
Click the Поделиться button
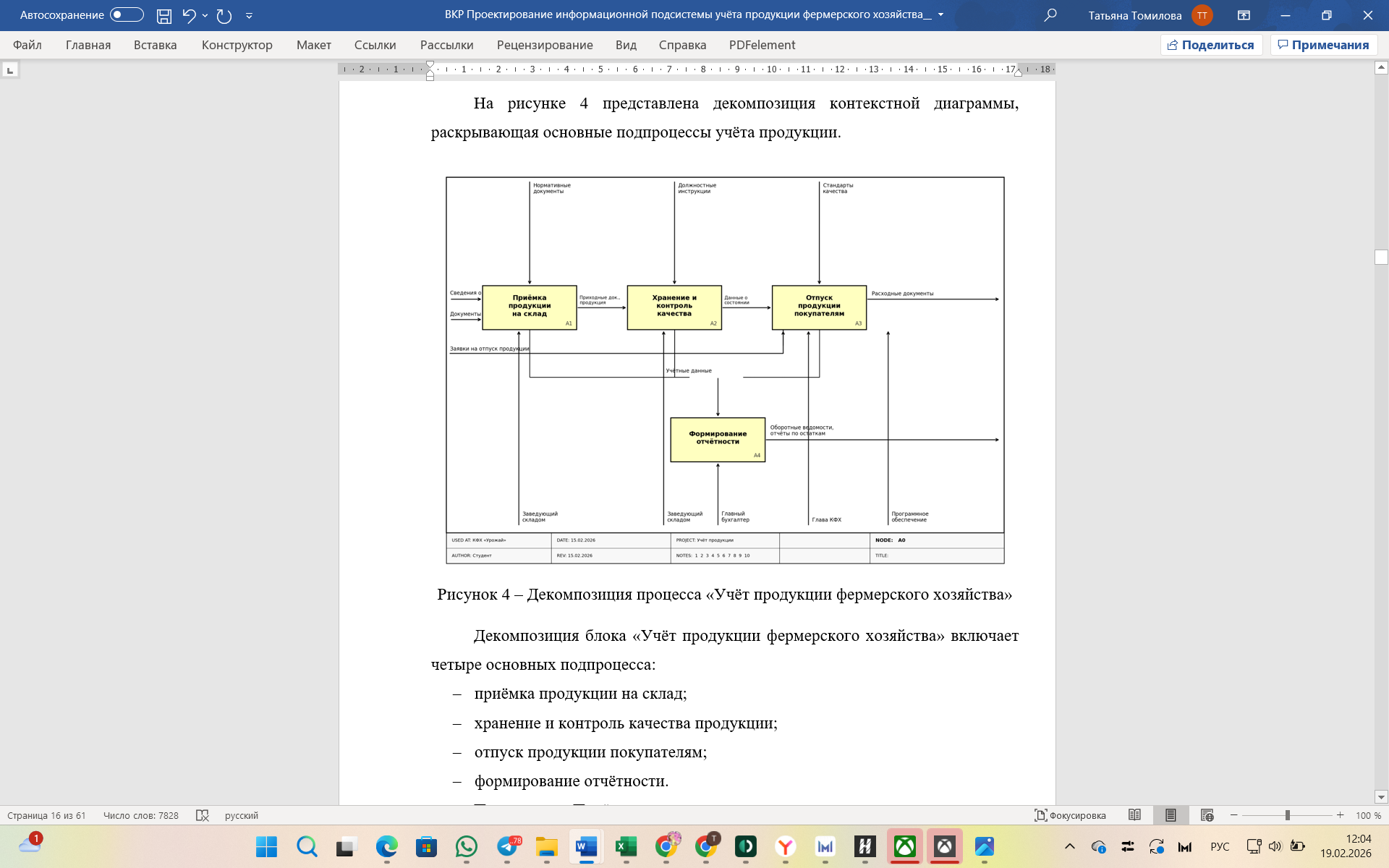(1211, 45)
